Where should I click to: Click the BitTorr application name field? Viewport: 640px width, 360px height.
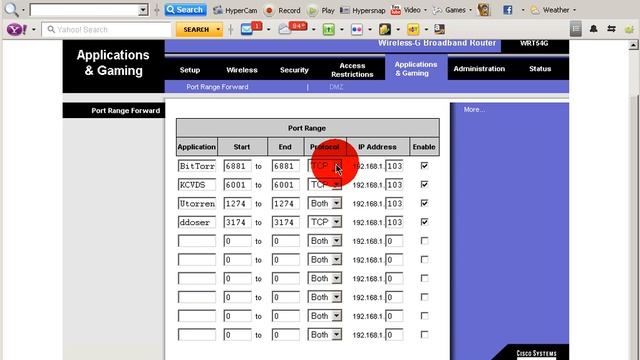(197, 166)
